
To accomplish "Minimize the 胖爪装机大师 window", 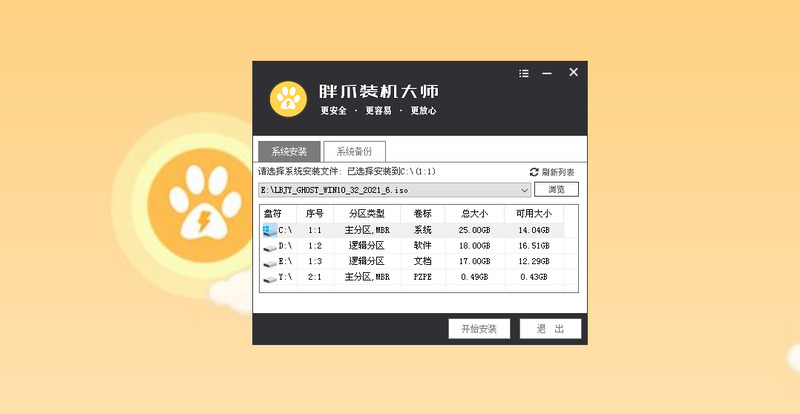I will pyautogui.click(x=547, y=74).
